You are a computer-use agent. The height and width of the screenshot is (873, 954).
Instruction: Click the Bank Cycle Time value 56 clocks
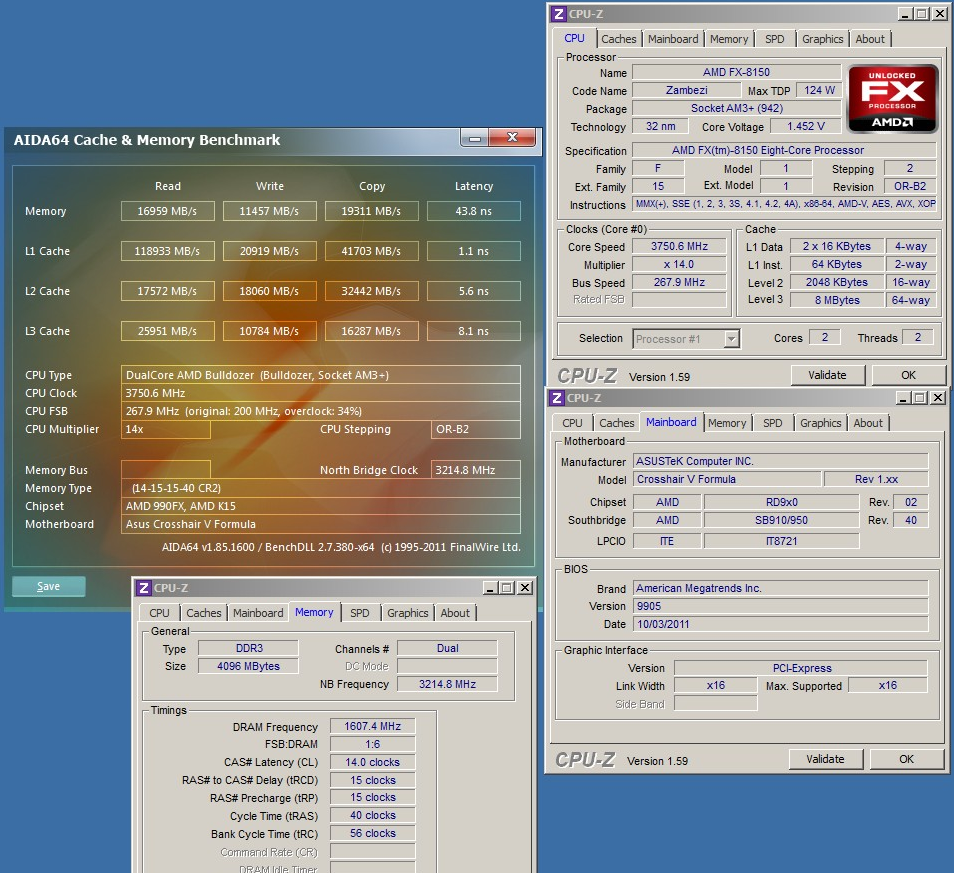tap(372, 833)
